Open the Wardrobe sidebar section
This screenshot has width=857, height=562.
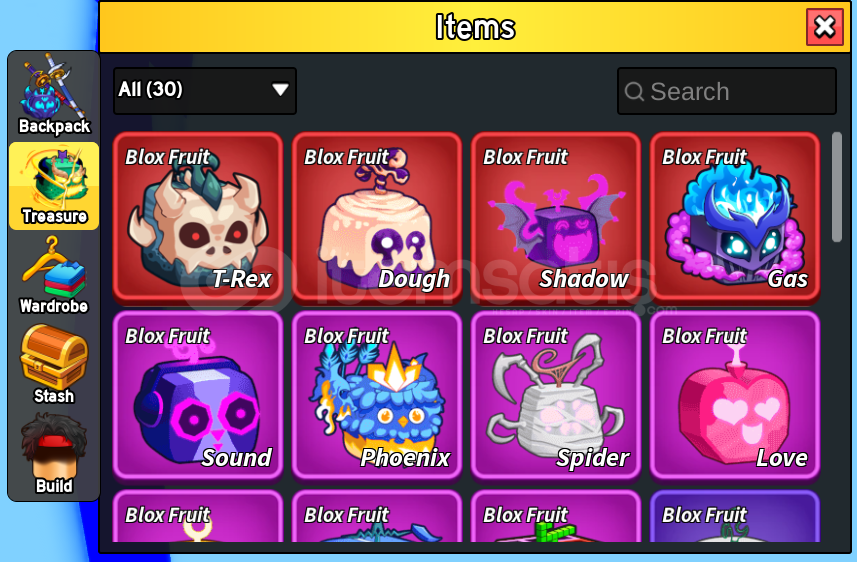(x=54, y=276)
